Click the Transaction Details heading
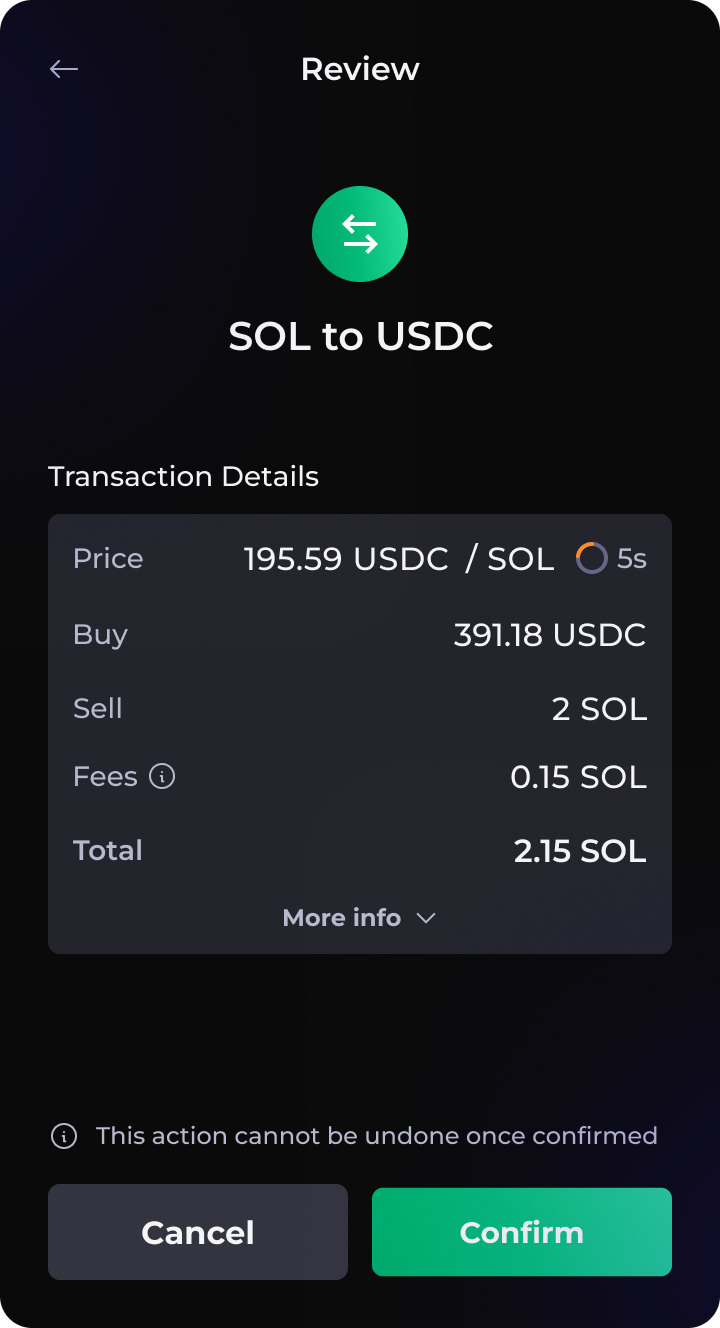720x1328 pixels. tap(183, 477)
